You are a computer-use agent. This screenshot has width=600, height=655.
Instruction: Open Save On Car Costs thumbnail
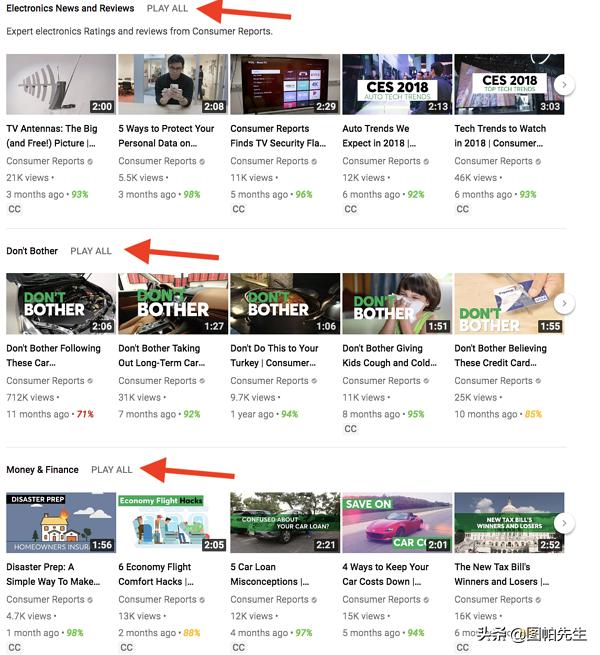coord(397,523)
